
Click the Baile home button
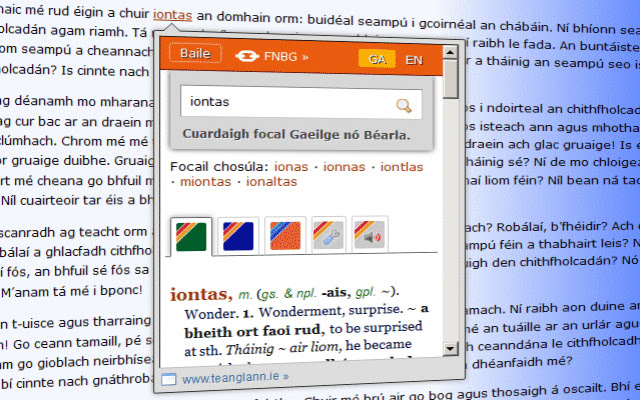coord(196,53)
